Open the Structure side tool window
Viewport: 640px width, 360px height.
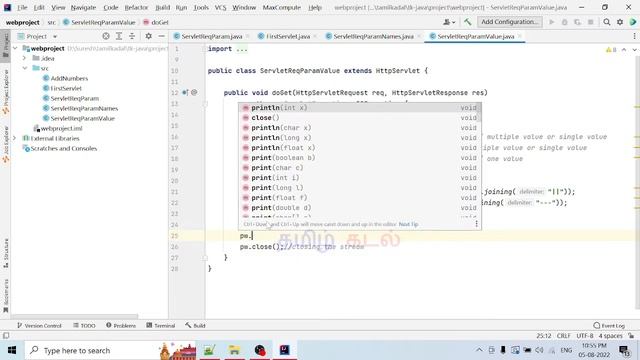point(6,253)
